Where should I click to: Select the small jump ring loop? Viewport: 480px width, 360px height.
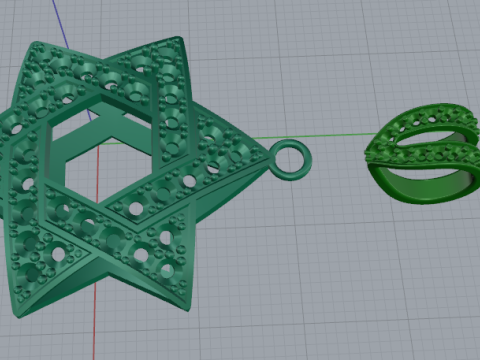(290, 160)
